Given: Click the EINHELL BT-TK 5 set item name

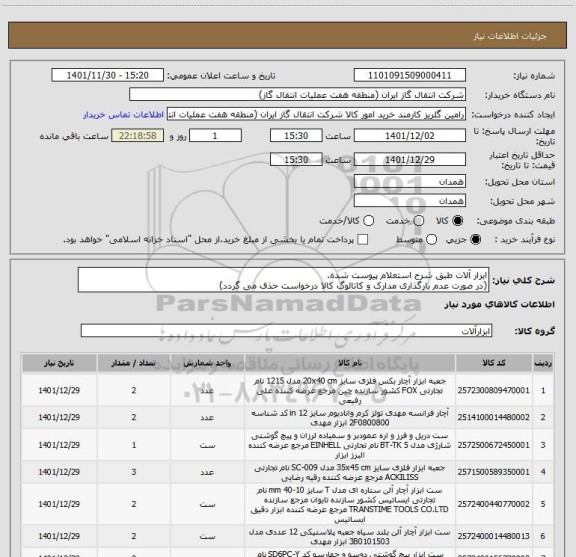Looking at the screenshot, I should [350, 445].
